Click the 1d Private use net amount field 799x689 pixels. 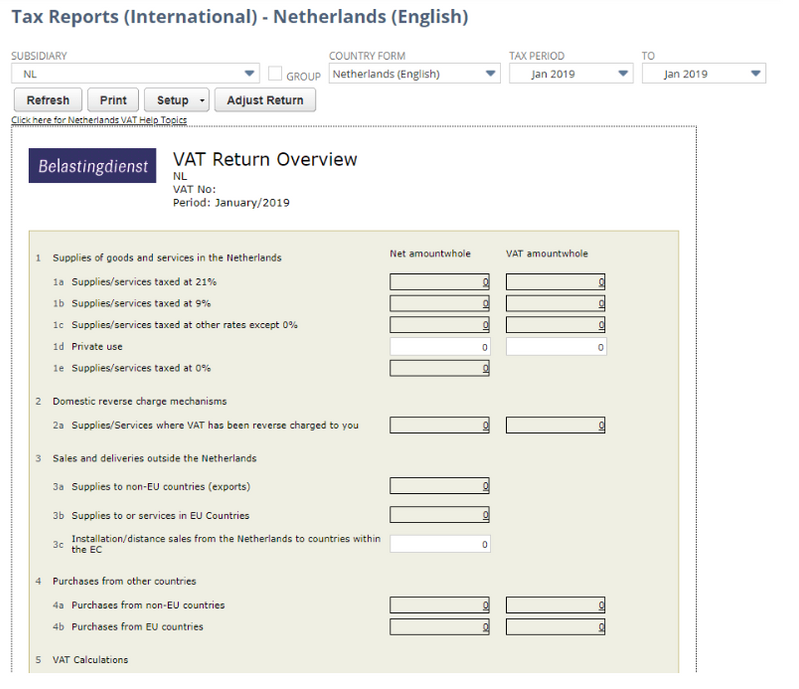click(440, 347)
